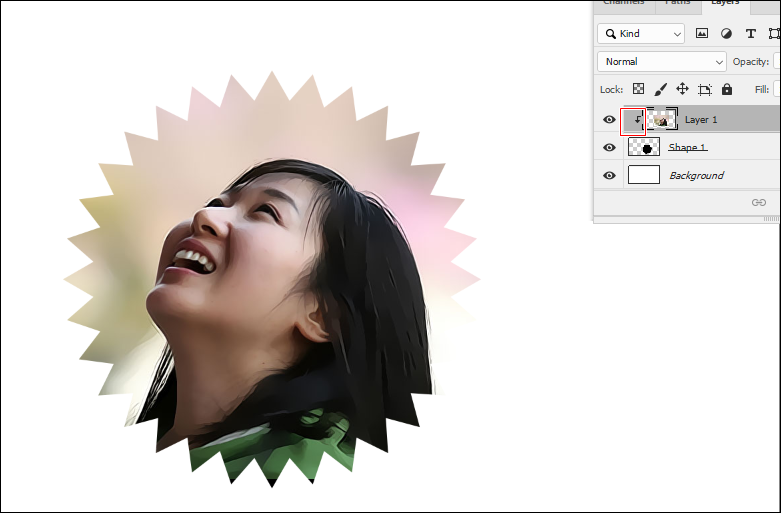Filter layers by adjustment layer icon
Viewport: 781px width, 513px height.
726,33
